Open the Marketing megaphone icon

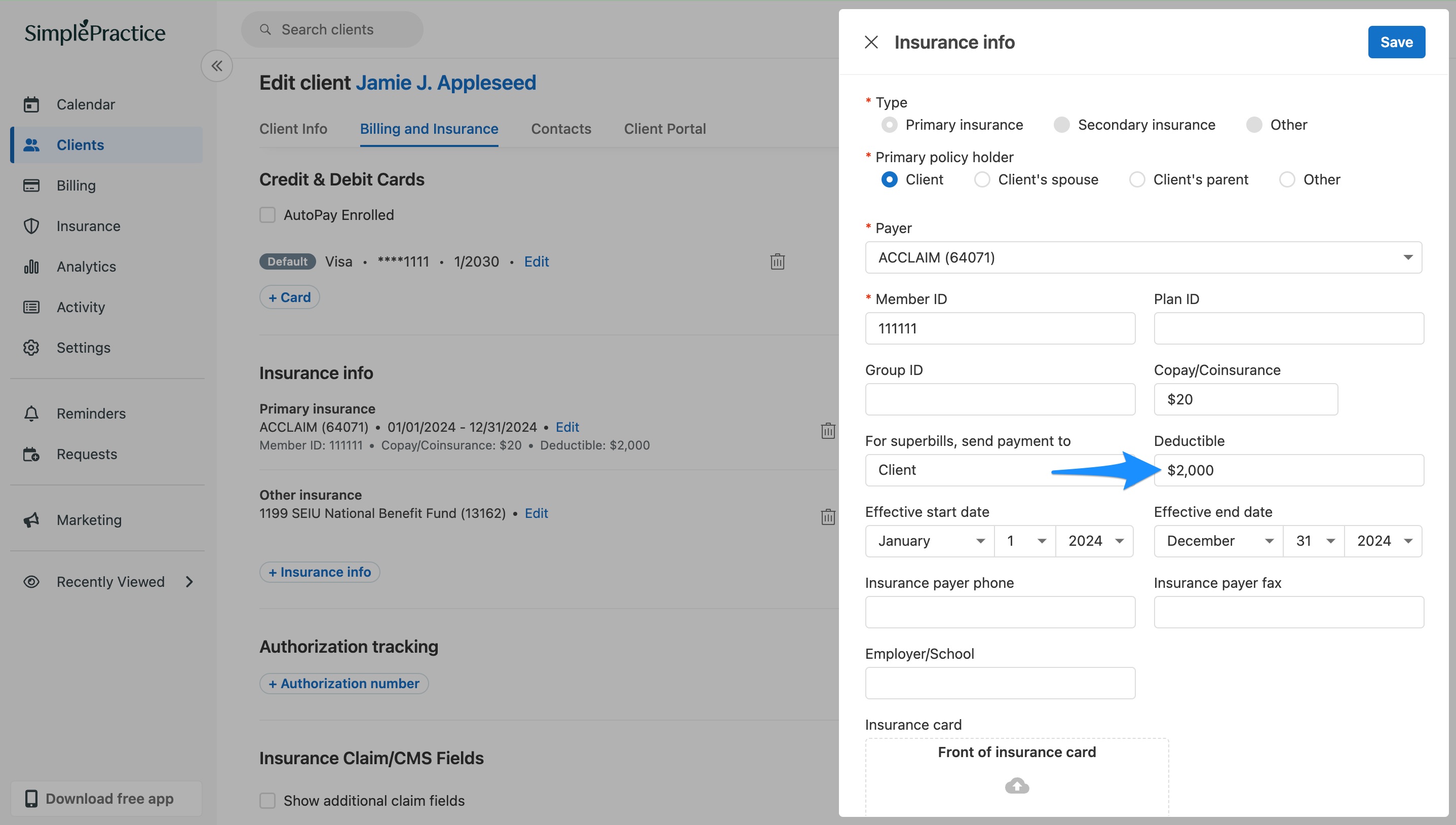(x=31, y=519)
